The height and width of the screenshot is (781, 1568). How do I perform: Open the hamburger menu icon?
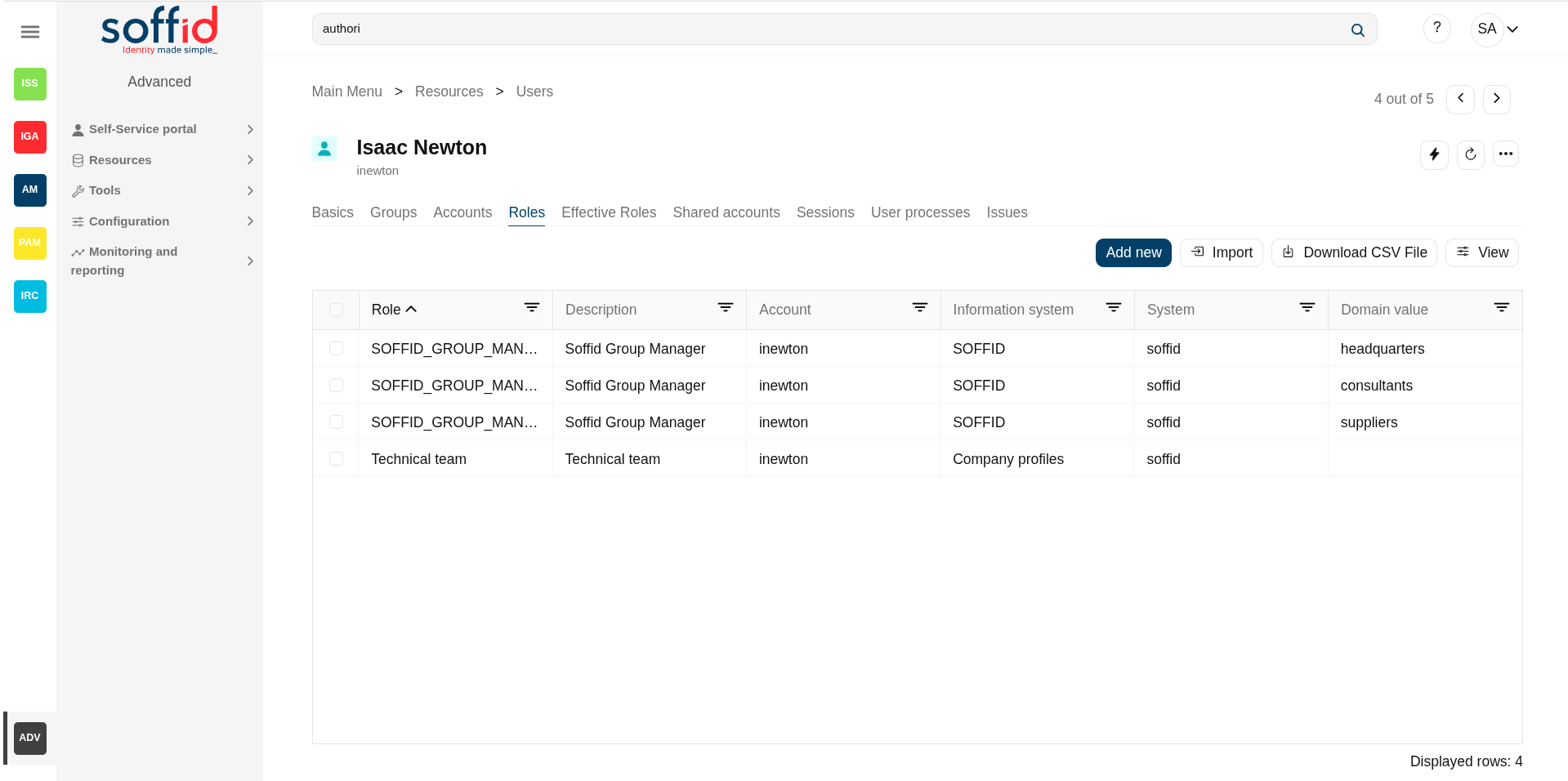pyautogui.click(x=30, y=32)
